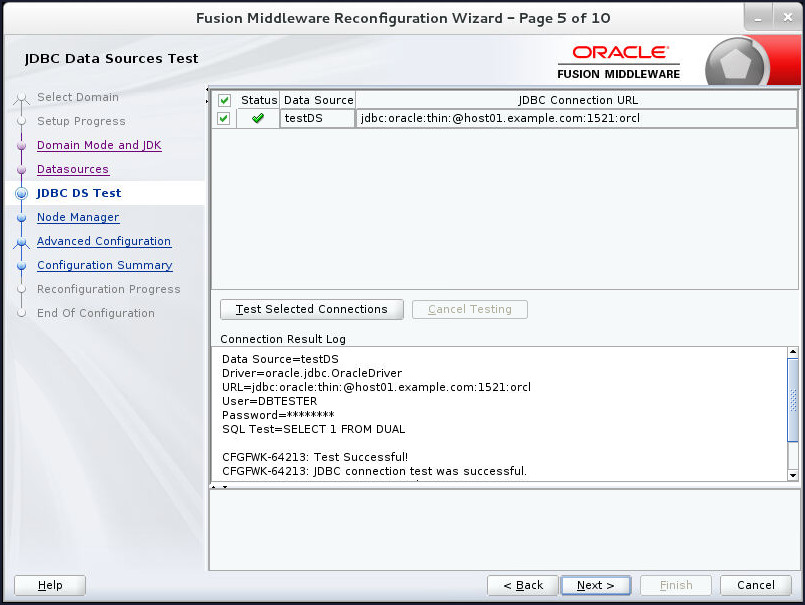Click End Of Configuration step
805x605 pixels.
pyautogui.click(x=95, y=313)
